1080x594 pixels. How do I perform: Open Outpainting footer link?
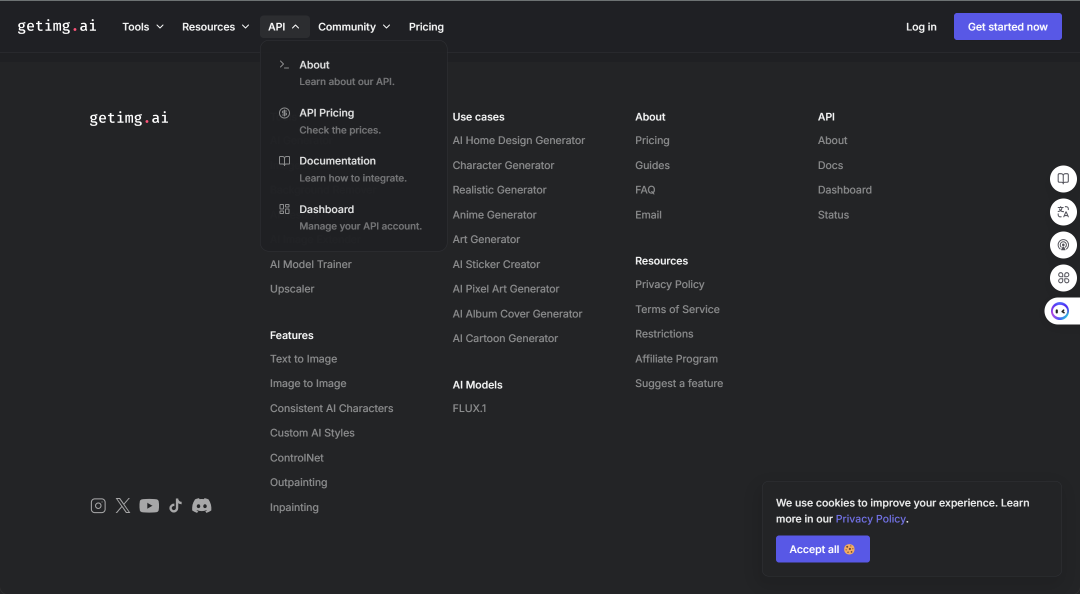(x=298, y=483)
